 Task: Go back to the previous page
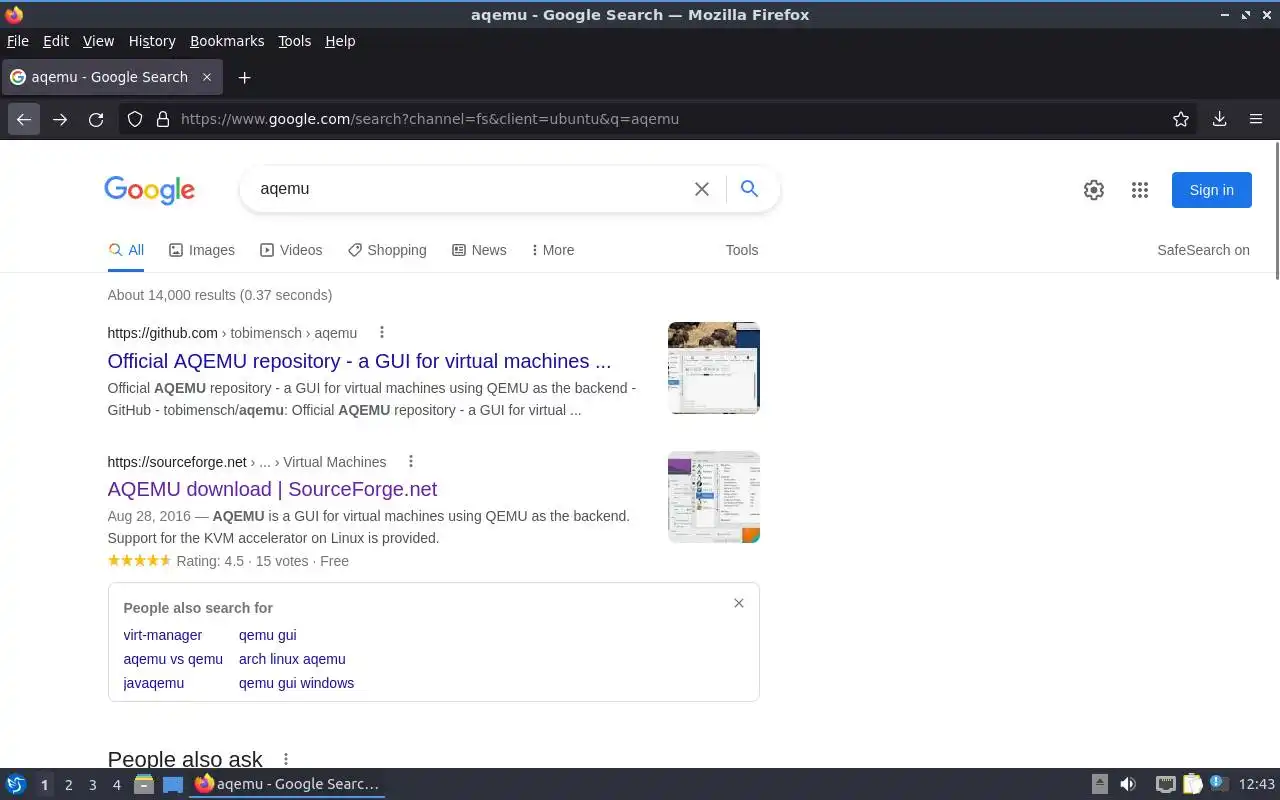24,119
